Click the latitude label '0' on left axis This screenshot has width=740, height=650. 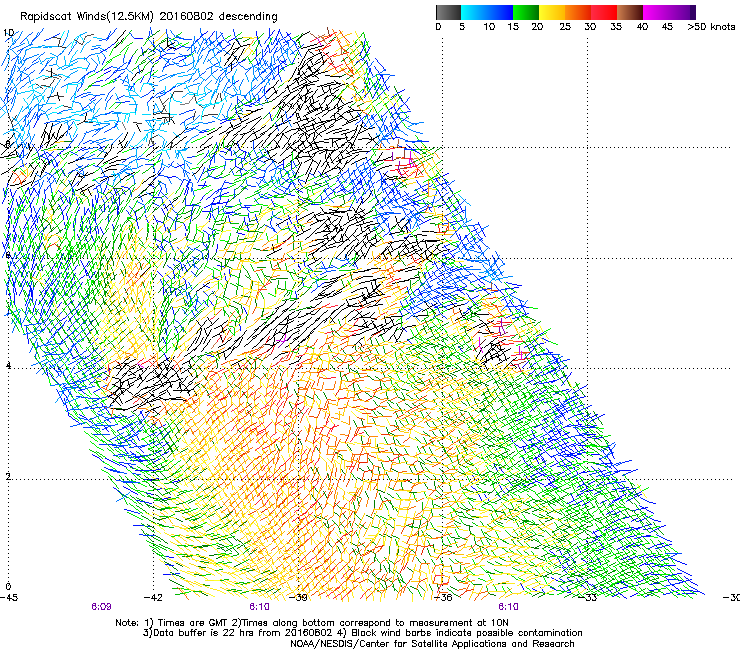tap(8, 587)
